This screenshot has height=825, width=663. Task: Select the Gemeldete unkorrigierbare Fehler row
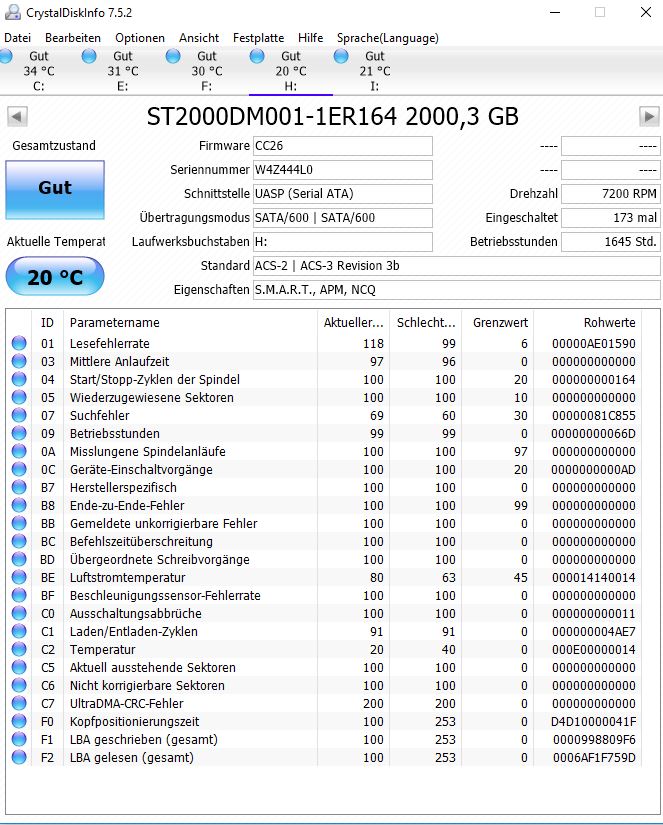(324, 523)
